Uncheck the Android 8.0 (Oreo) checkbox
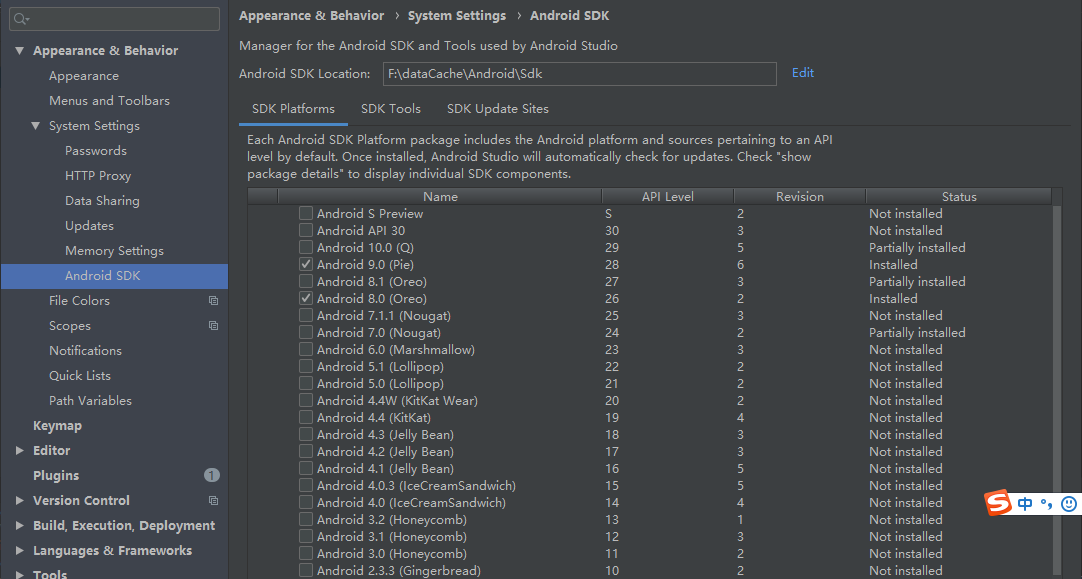This screenshot has height=579, width=1082. [x=306, y=298]
